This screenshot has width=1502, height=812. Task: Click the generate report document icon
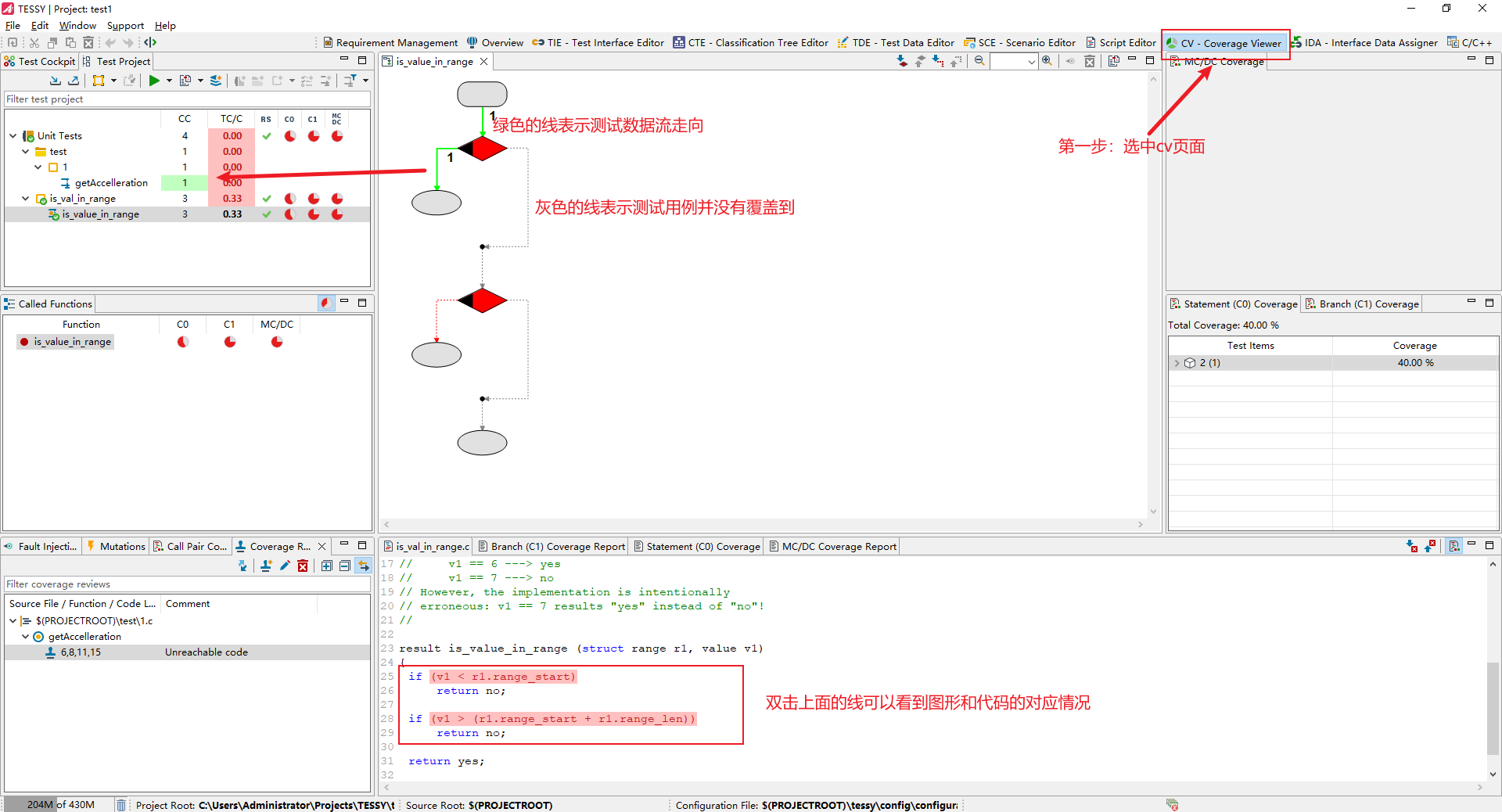185,81
